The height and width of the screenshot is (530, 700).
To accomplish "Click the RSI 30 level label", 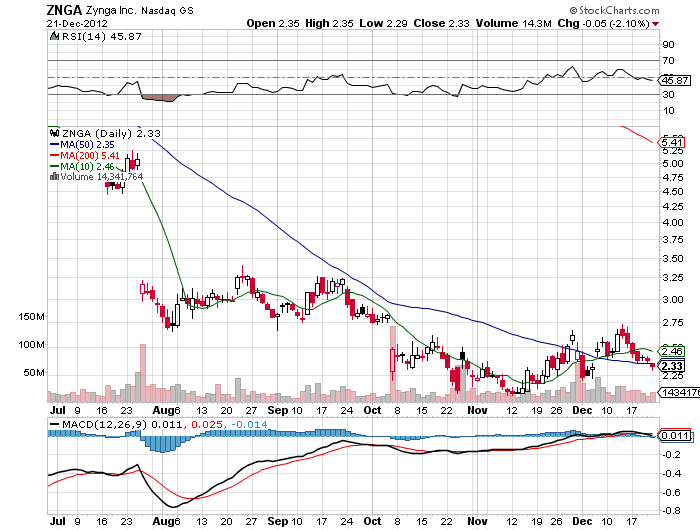I will click(668, 94).
